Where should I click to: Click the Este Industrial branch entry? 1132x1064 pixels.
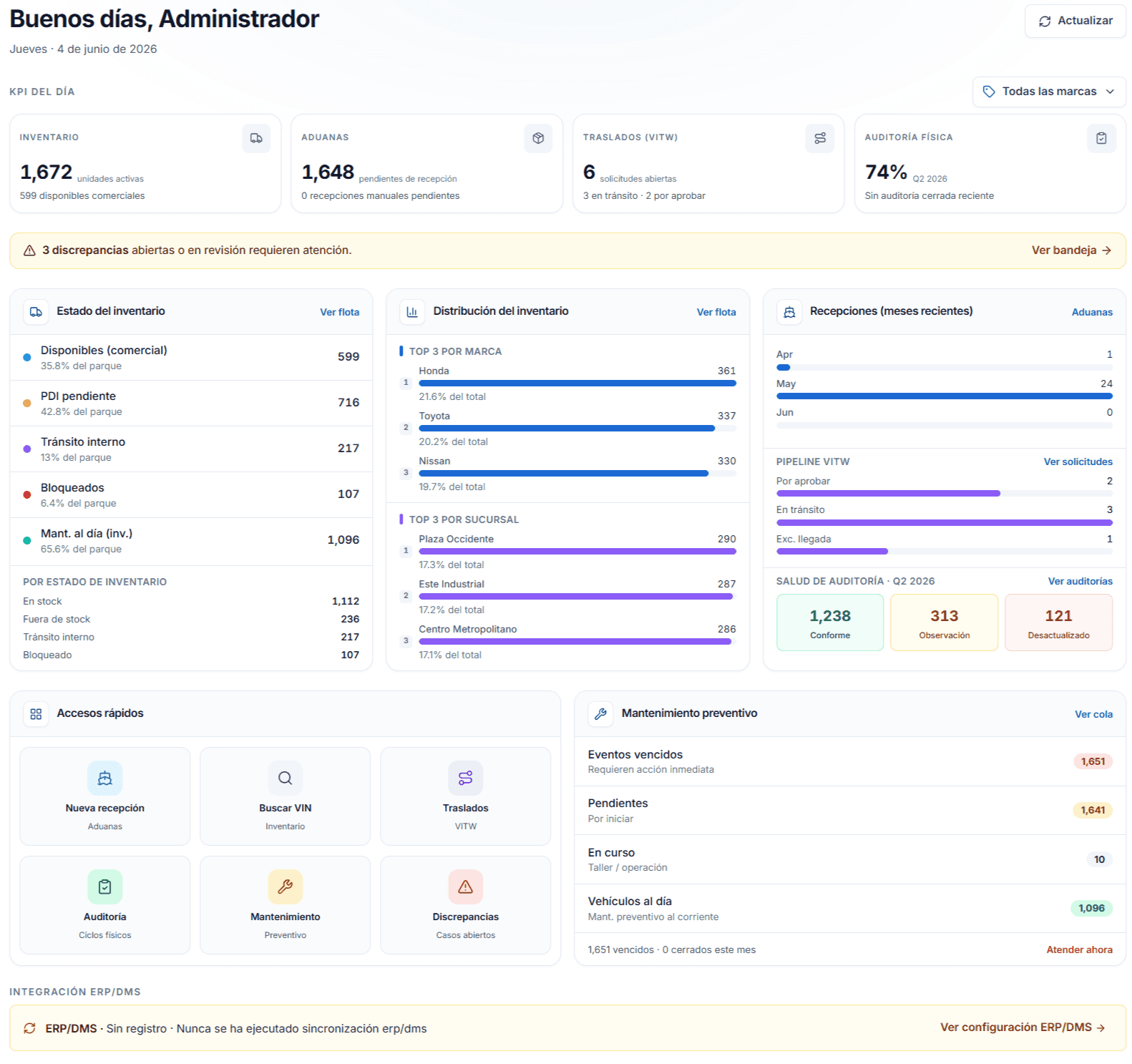pyautogui.click(x=567, y=597)
